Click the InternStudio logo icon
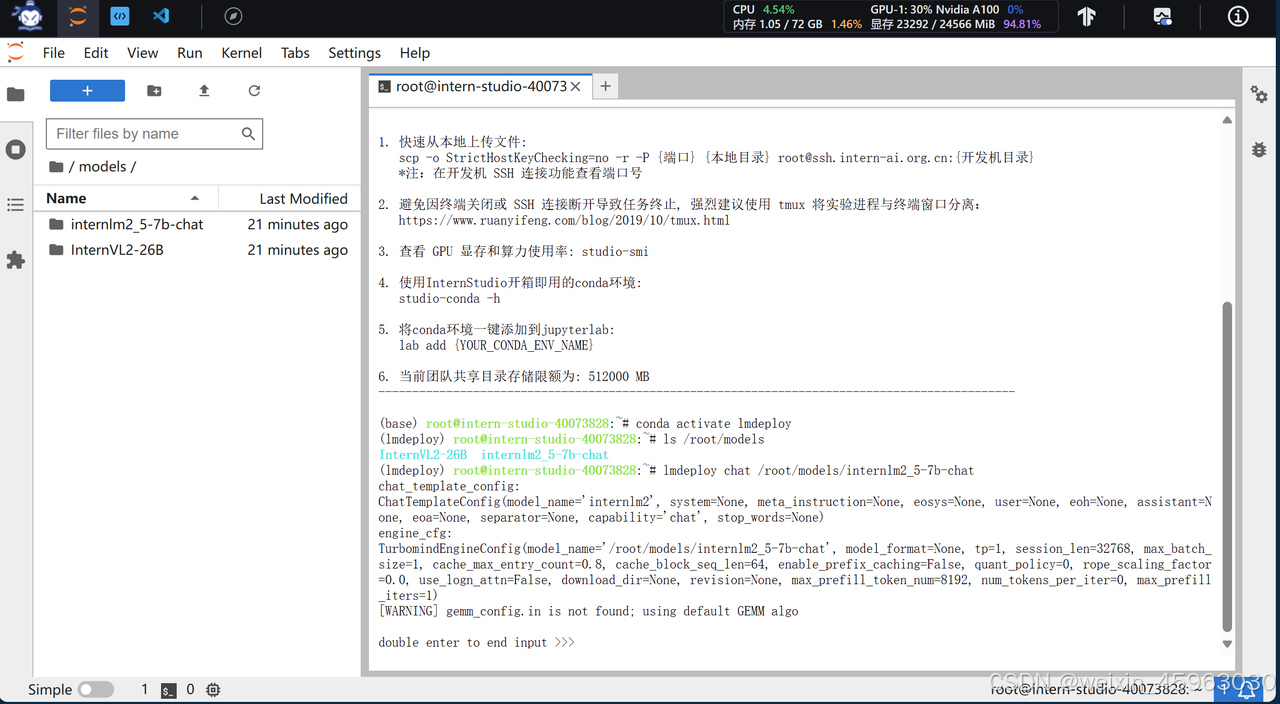Viewport: 1280px width, 704px height. [x=28, y=17]
